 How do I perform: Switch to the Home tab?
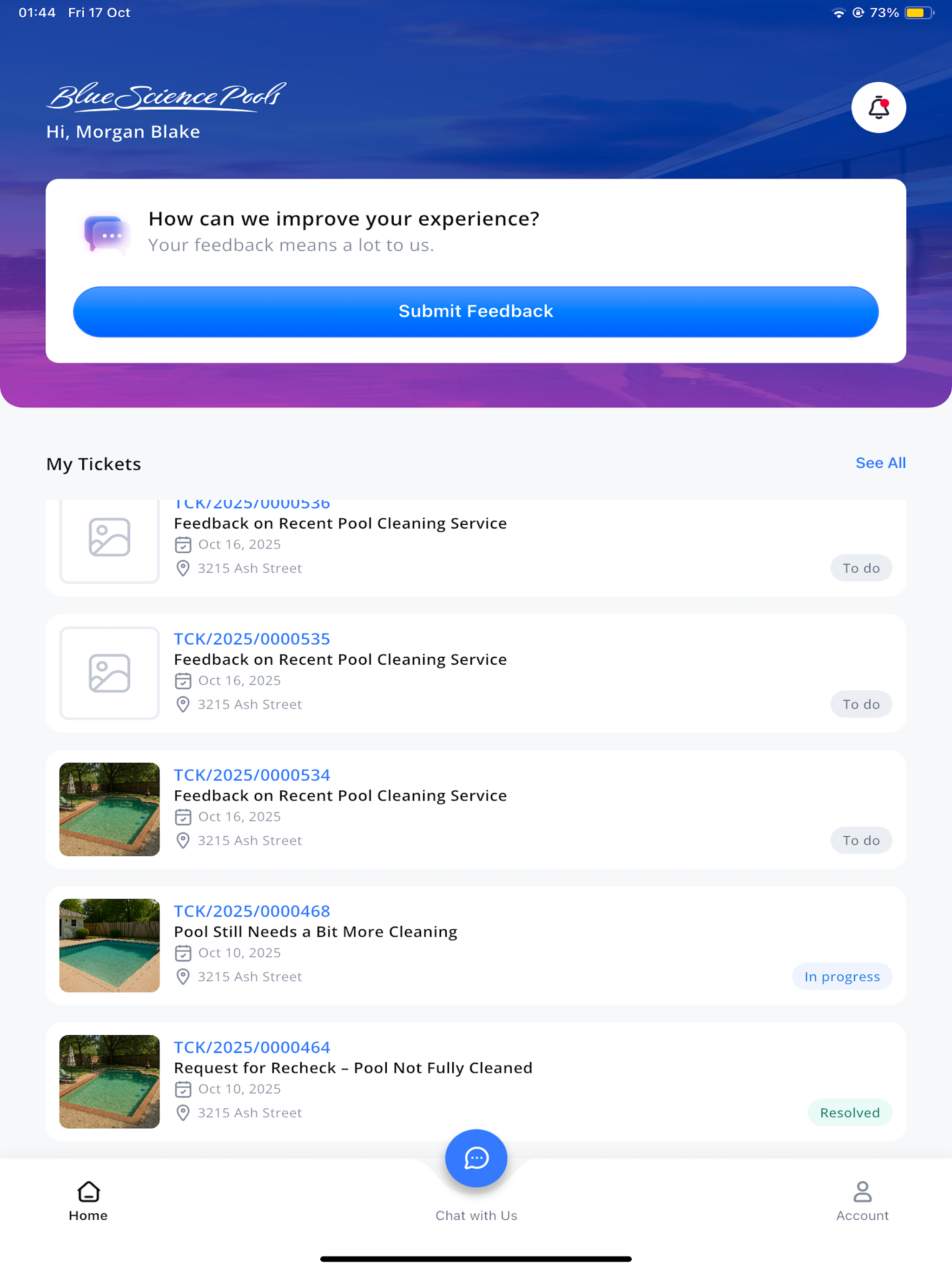click(88, 1201)
